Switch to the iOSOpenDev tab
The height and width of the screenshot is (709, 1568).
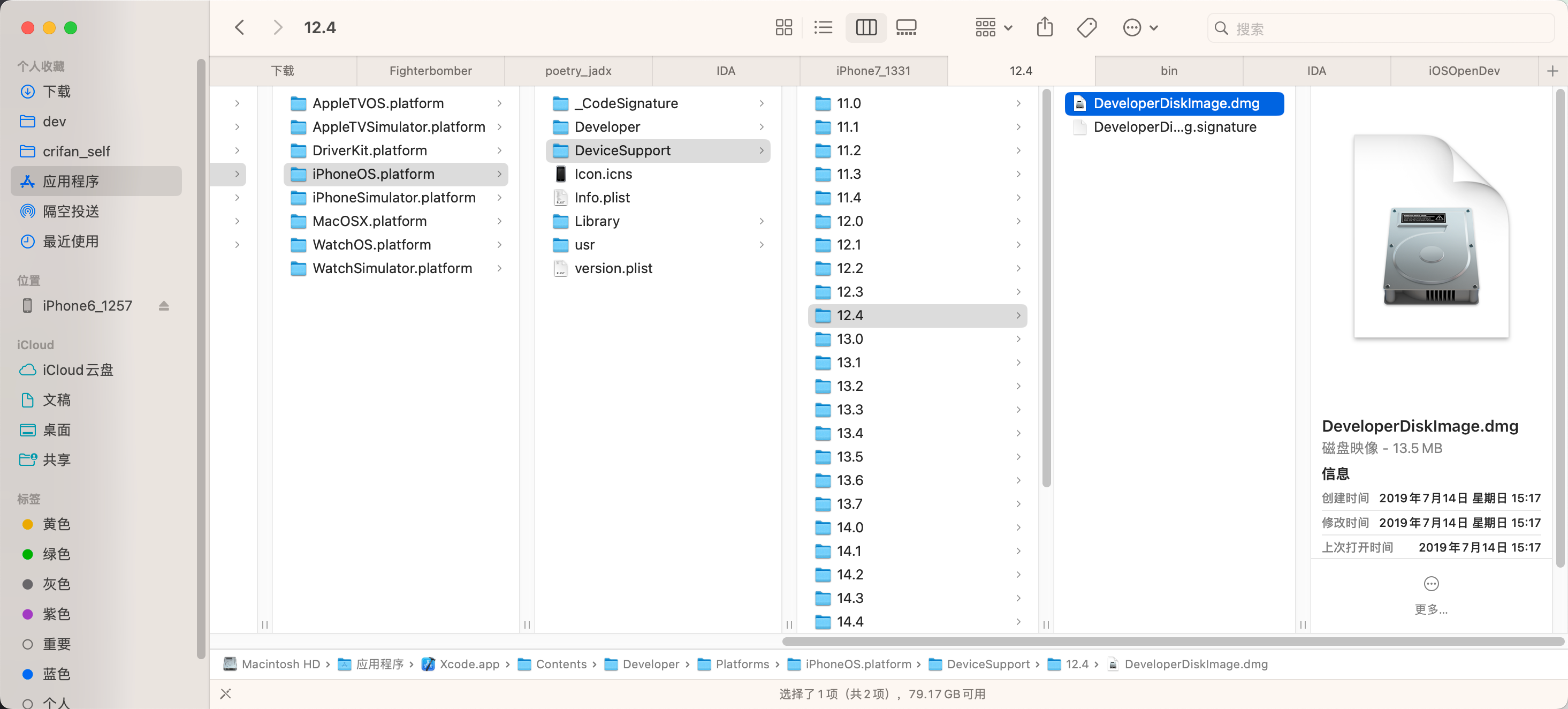(x=1464, y=71)
